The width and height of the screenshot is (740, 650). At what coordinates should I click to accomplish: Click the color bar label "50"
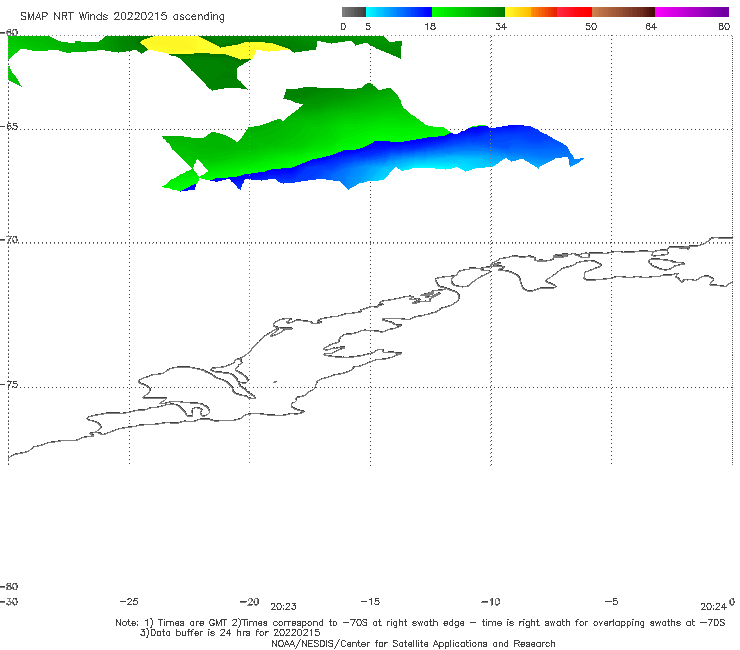coord(591,27)
